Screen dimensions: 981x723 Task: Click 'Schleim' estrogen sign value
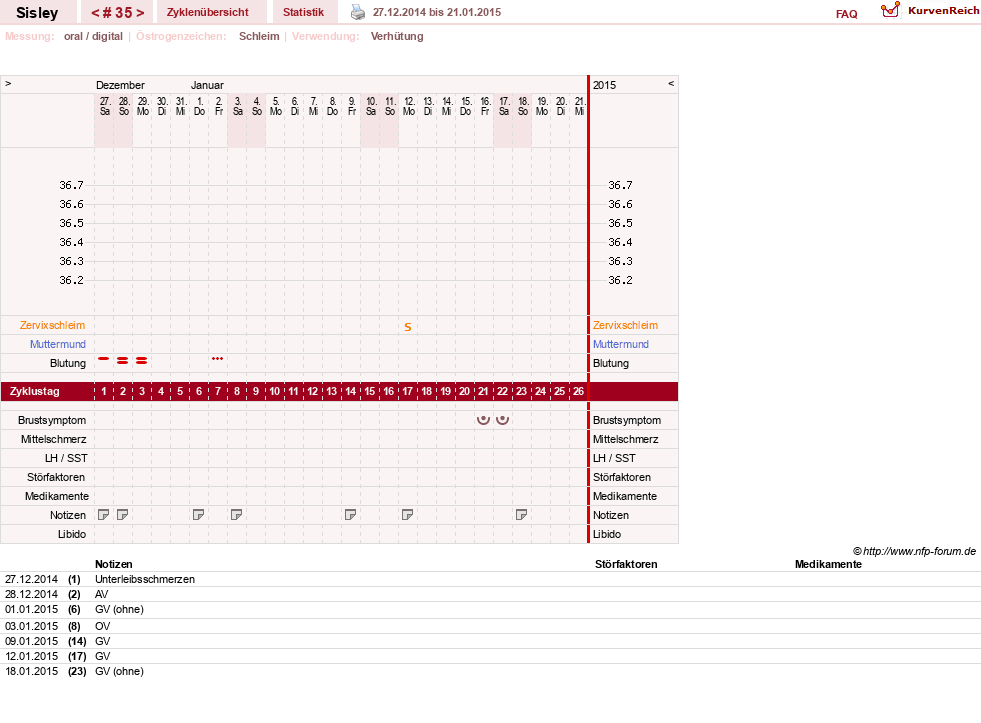click(x=259, y=36)
